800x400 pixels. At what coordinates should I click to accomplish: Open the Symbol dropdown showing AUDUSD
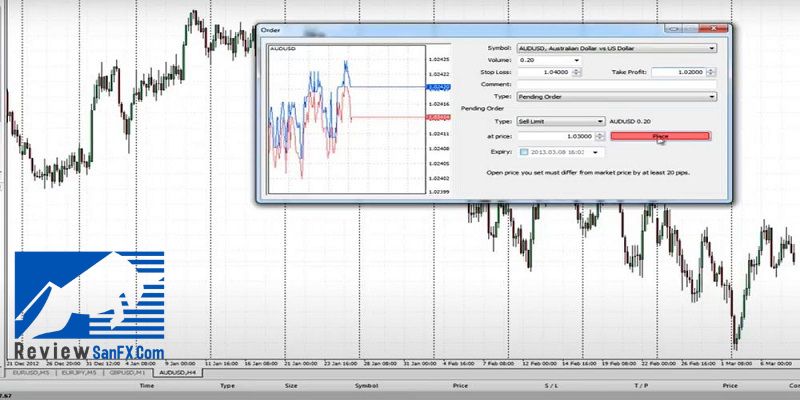pos(711,47)
